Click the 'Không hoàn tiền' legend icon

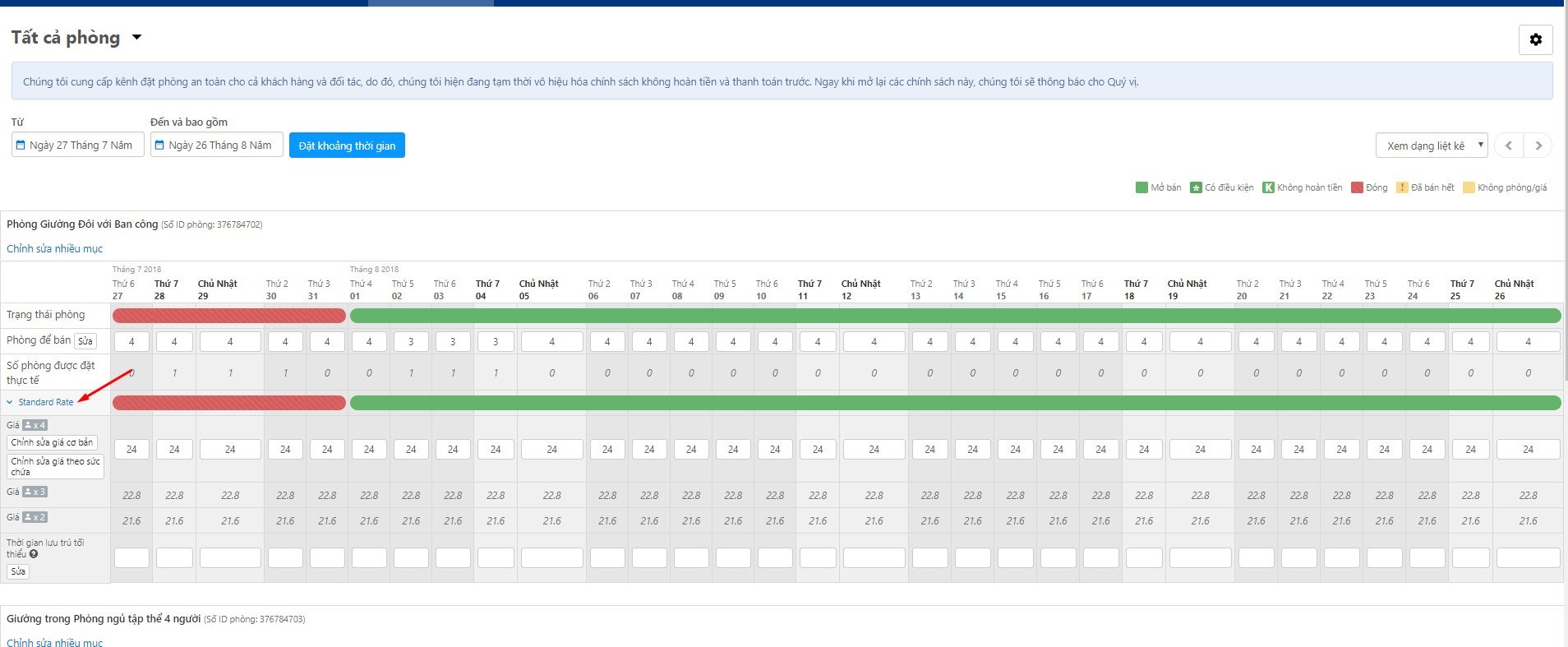tap(1268, 187)
